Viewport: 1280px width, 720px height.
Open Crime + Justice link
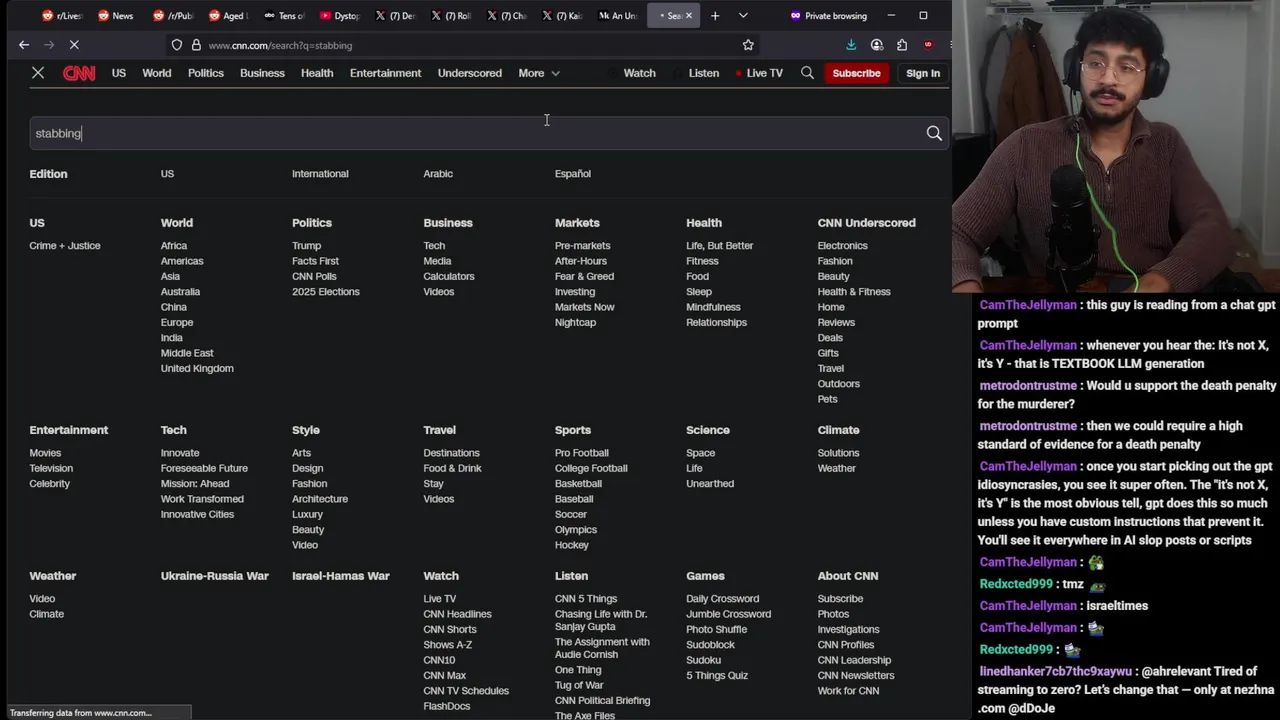click(65, 246)
